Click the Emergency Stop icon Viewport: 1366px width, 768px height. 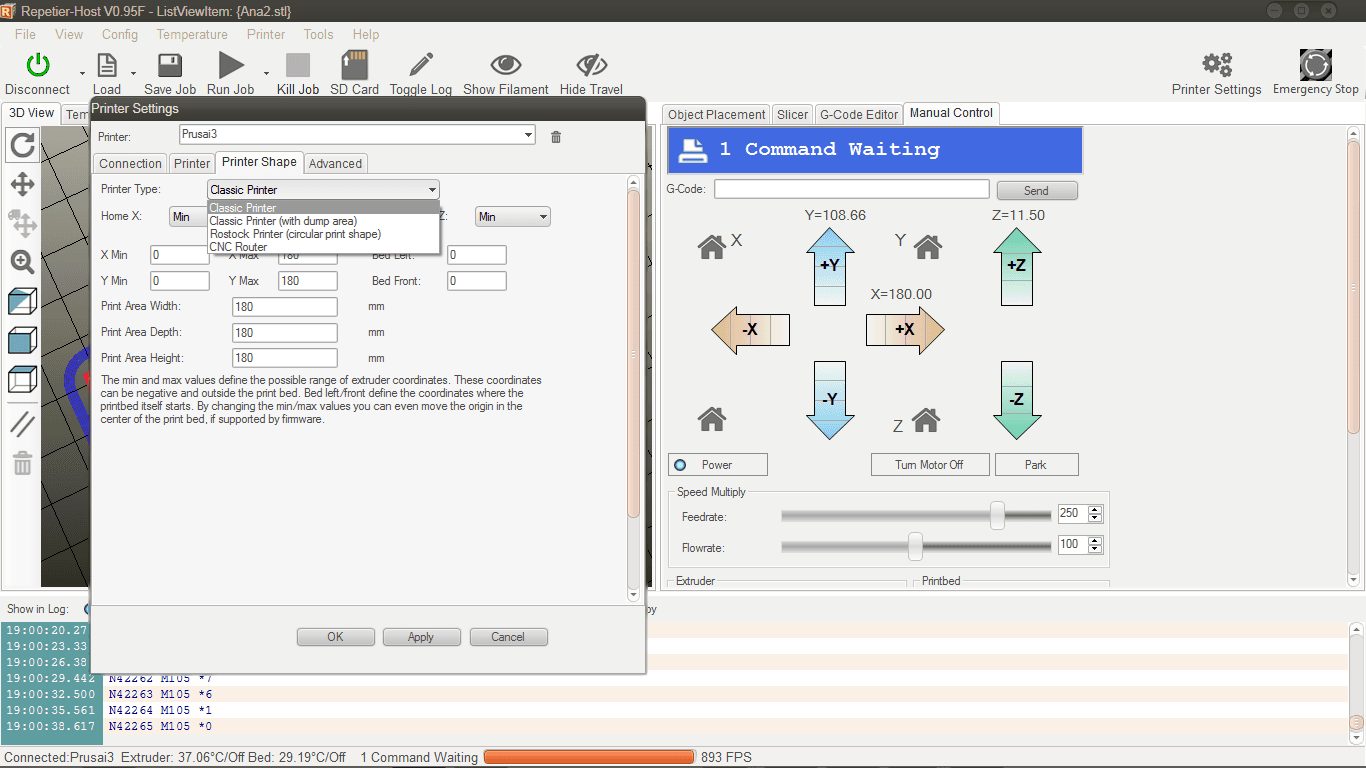(x=1315, y=65)
